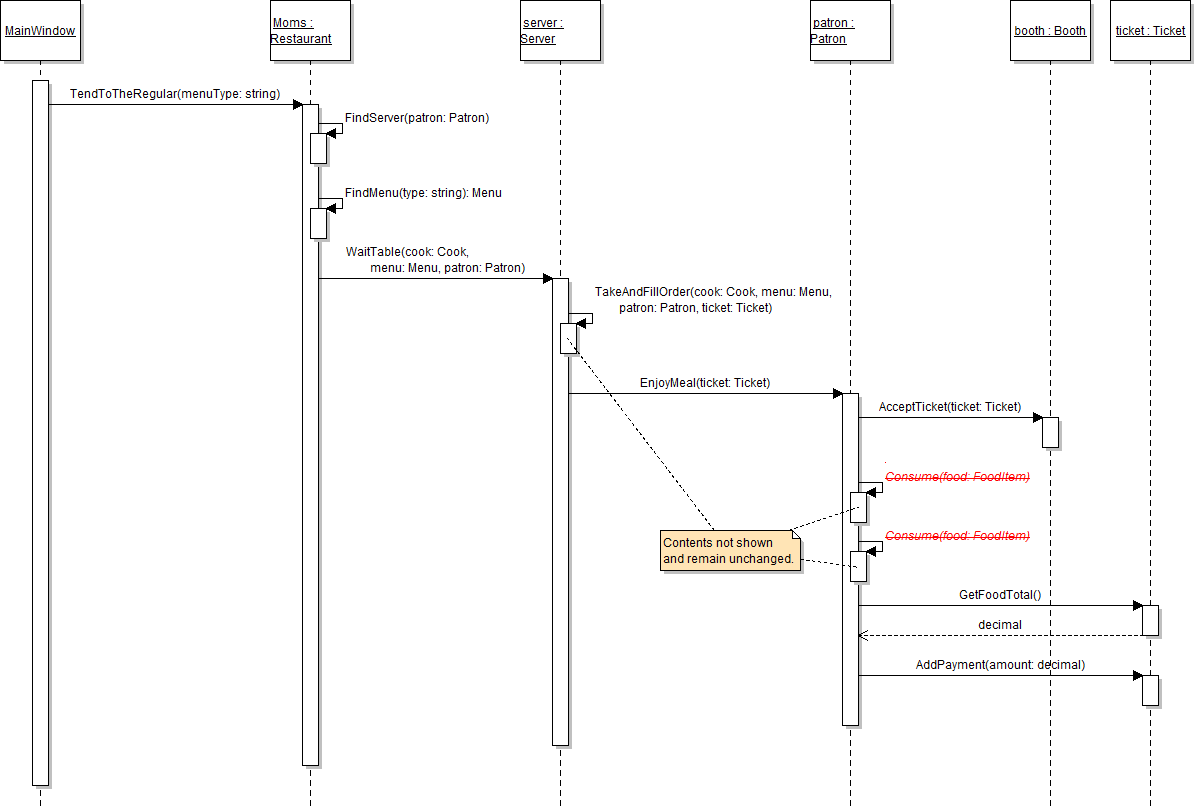This screenshot has height=810, width=1195.
Task: Select the lower struck-through Consume label
Action: [957, 536]
